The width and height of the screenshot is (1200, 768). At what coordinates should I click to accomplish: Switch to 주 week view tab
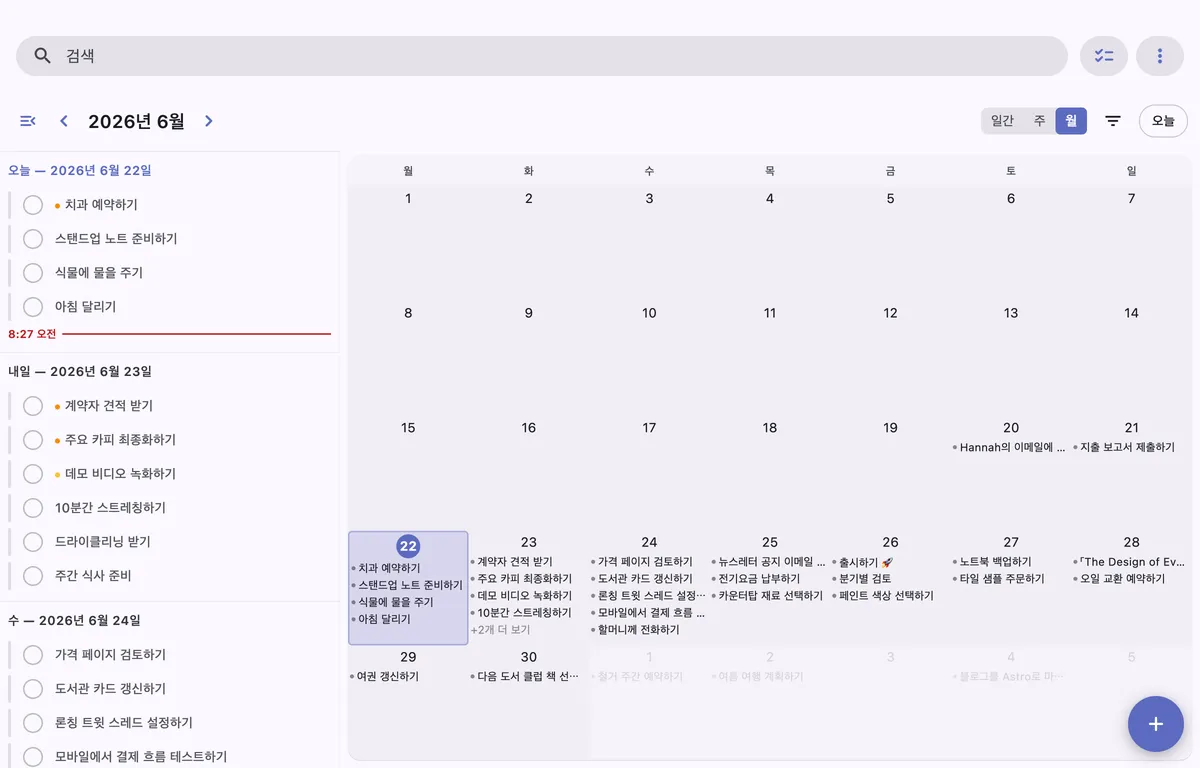[1040, 121]
